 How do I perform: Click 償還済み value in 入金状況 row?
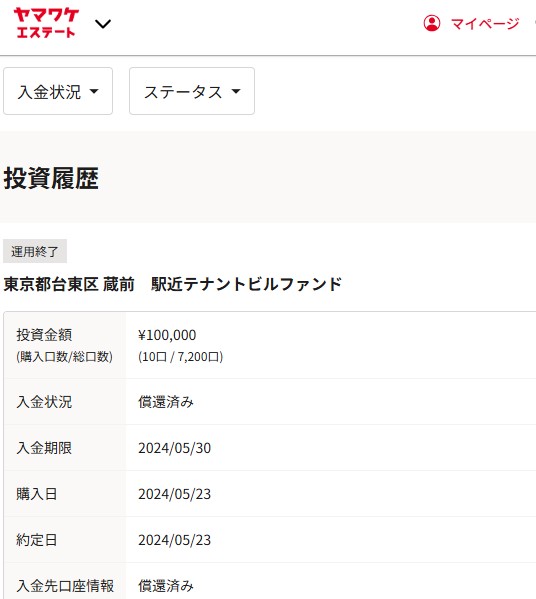(166, 402)
